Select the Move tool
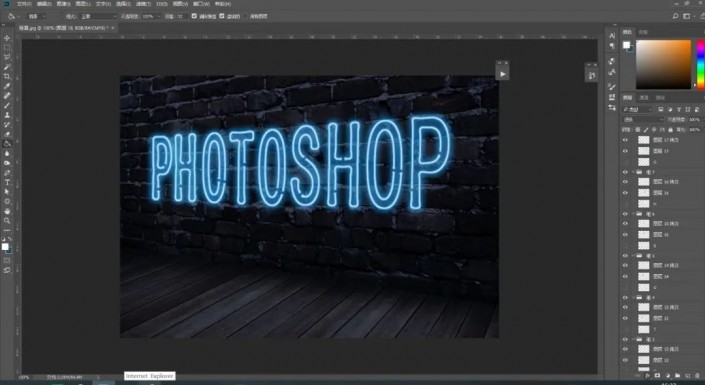 (x=7, y=38)
